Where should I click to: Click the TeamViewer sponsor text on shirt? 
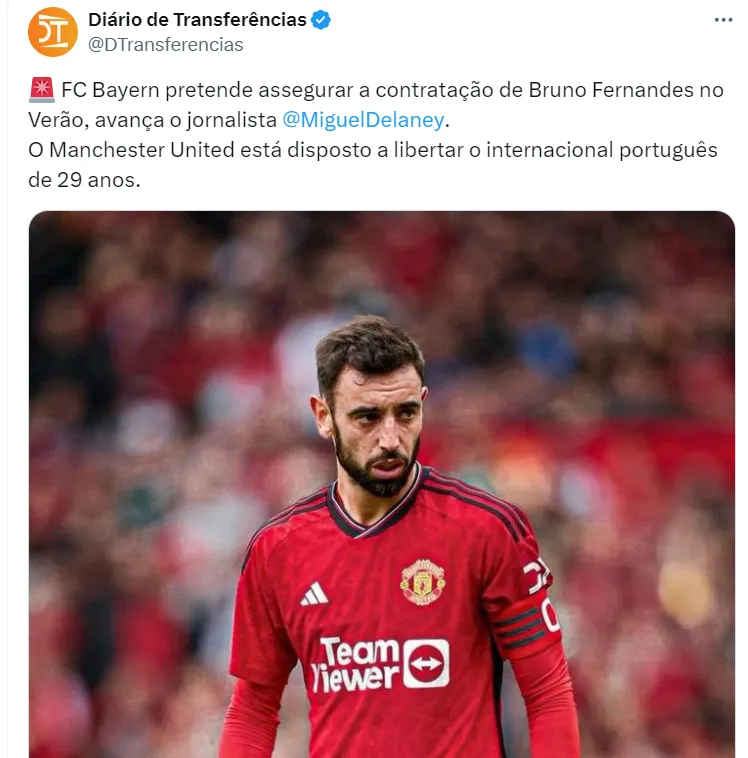(355, 664)
